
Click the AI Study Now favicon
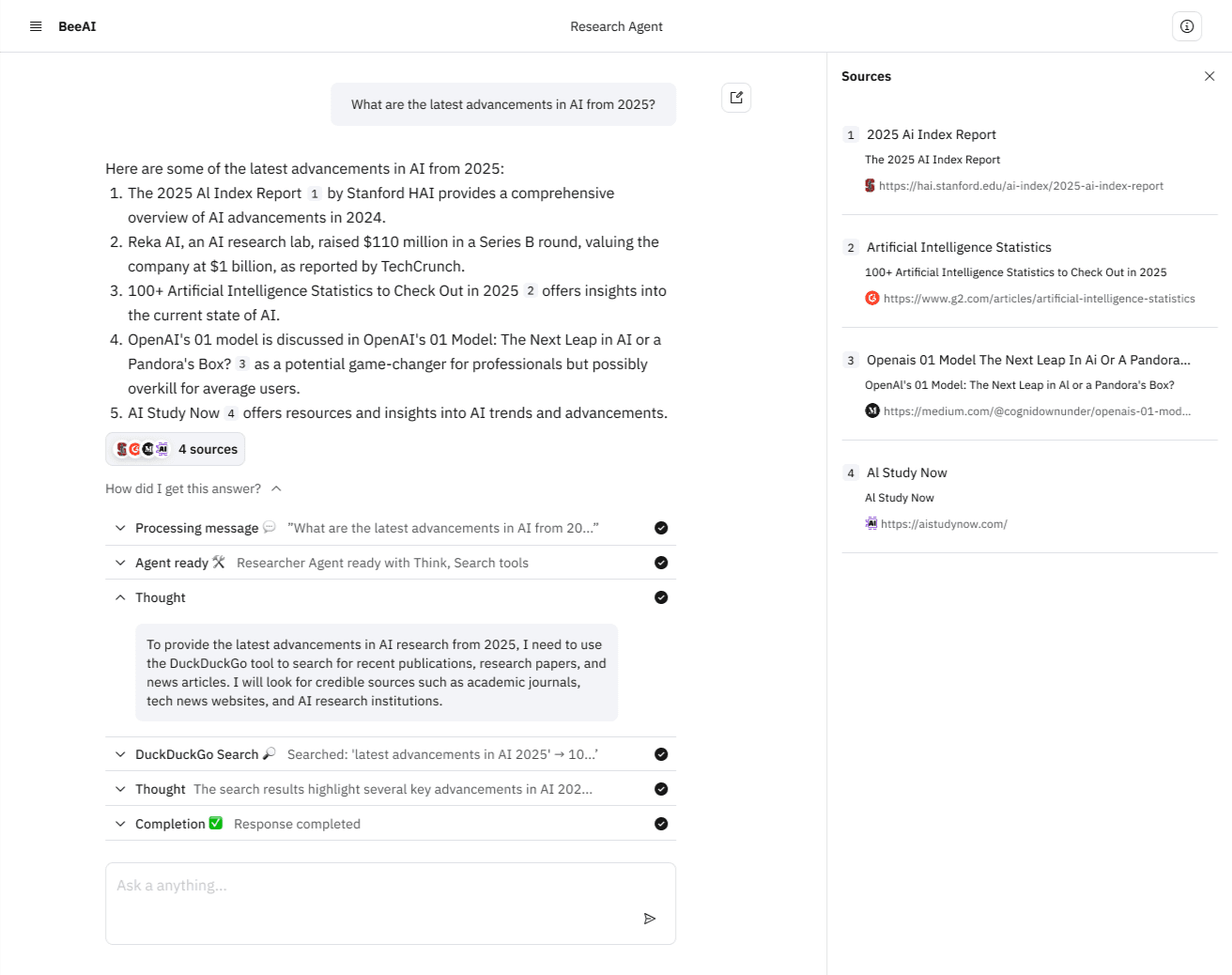click(x=871, y=524)
